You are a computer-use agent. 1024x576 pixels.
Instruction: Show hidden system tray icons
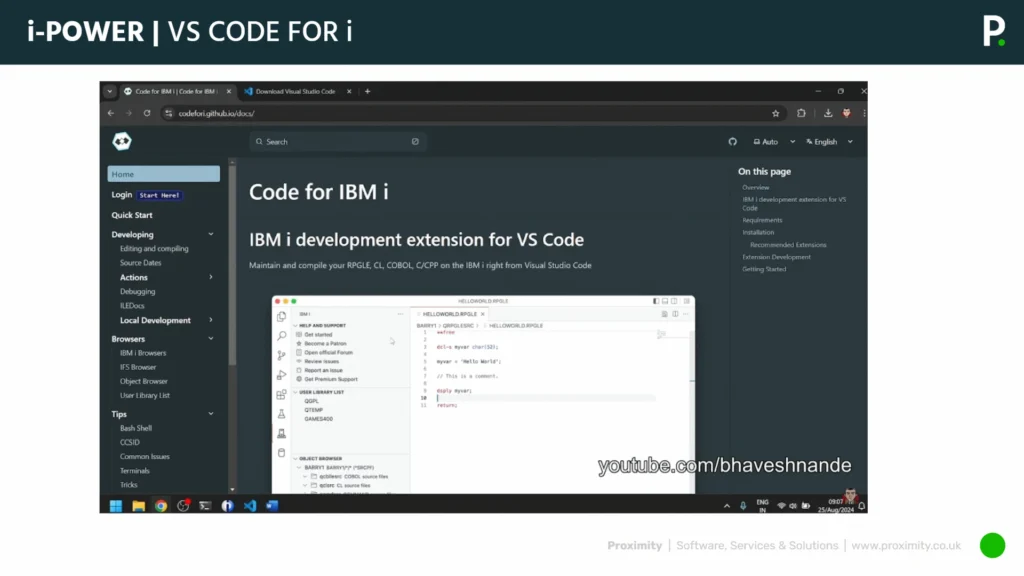[x=727, y=505]
